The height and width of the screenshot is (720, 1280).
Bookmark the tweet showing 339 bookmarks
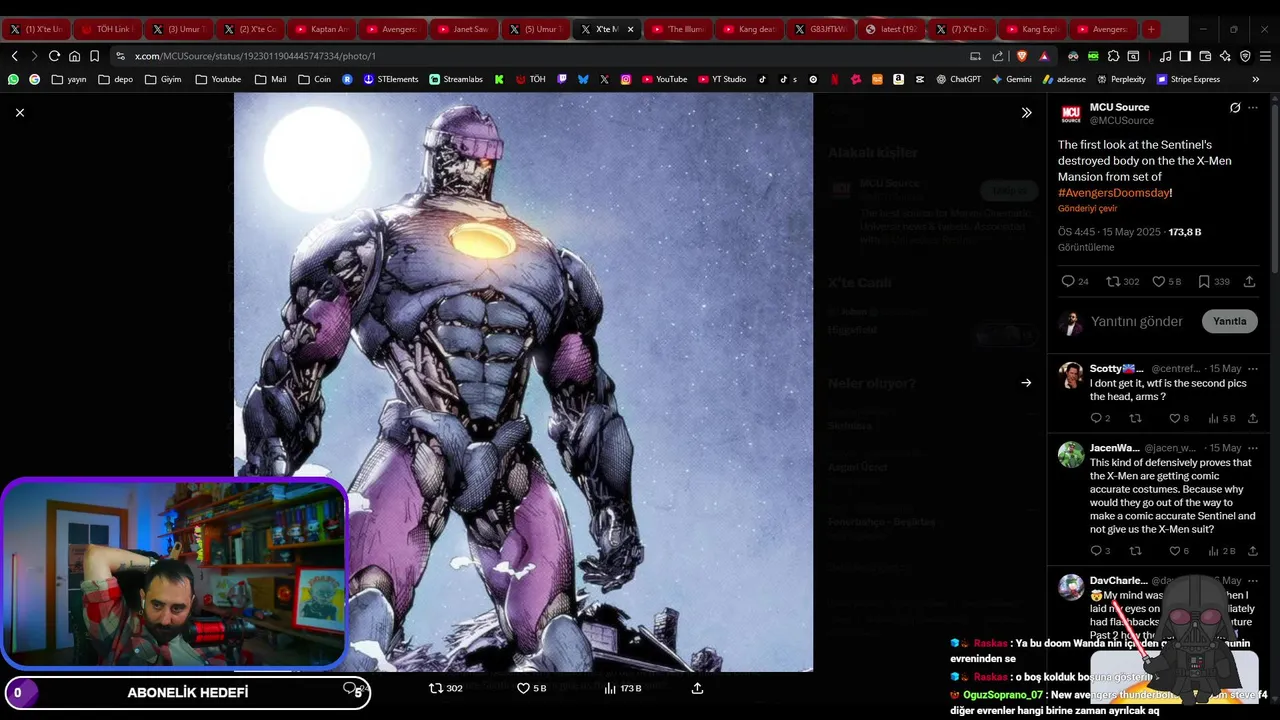coord(1214,282)
